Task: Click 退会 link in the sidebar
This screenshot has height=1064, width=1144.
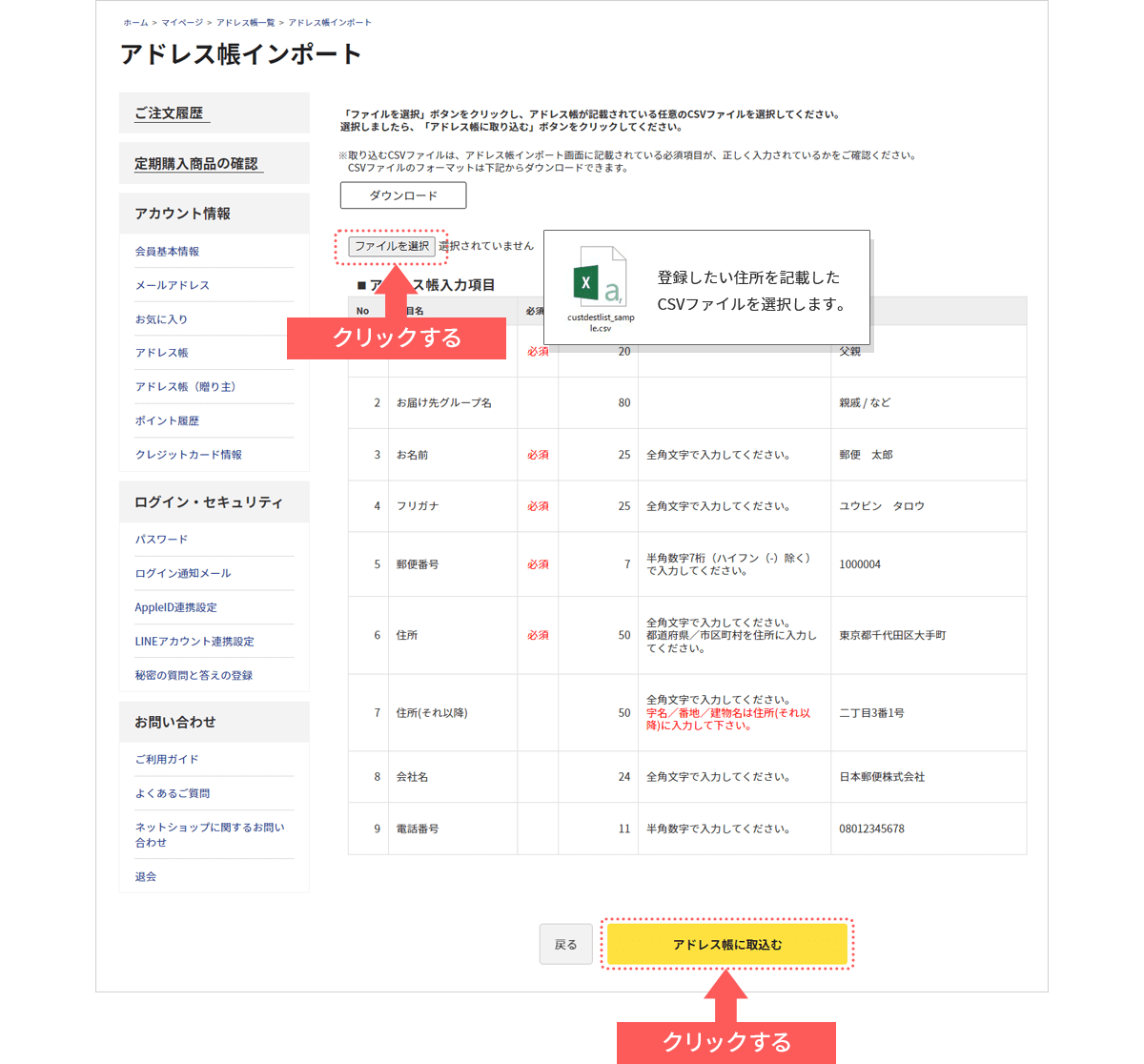Action: pos(146,876)
